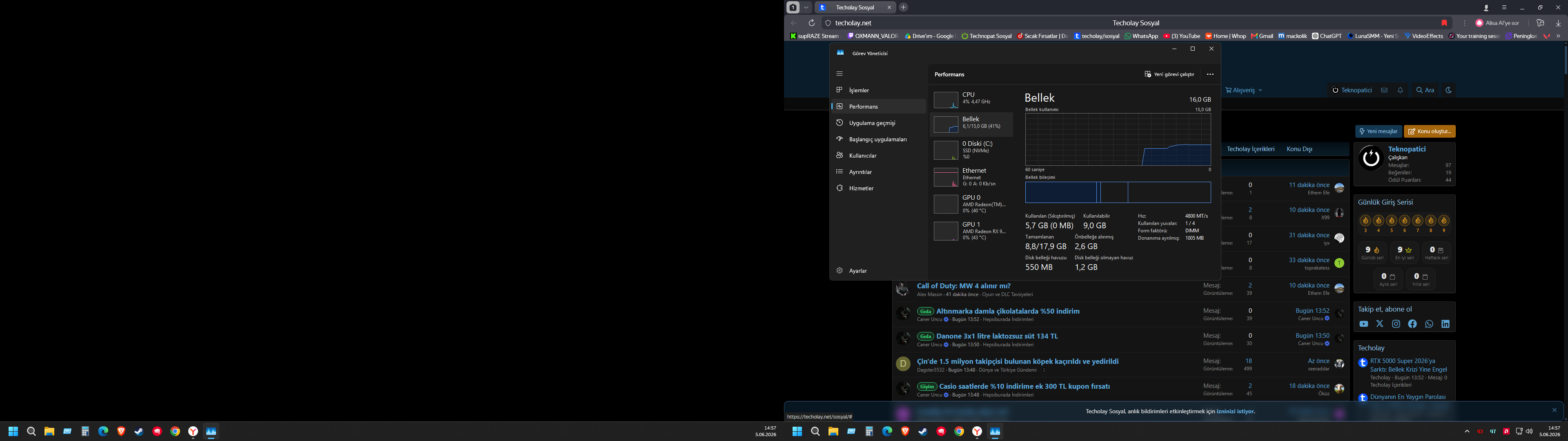Viewport: 1568px width, 441px height.
Task: Open Gmail bookmark in bookmarks bar
Action: [x=1262, y=36]
